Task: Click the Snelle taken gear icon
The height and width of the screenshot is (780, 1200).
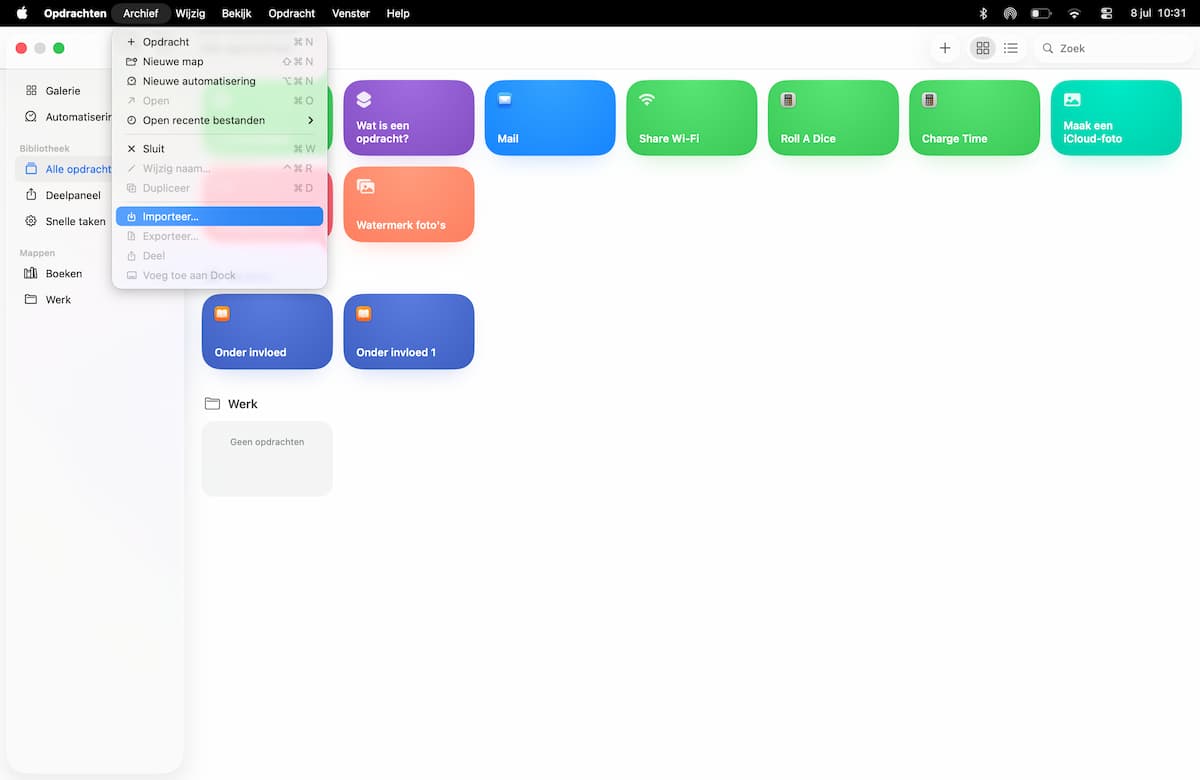Action: (31, 221)
